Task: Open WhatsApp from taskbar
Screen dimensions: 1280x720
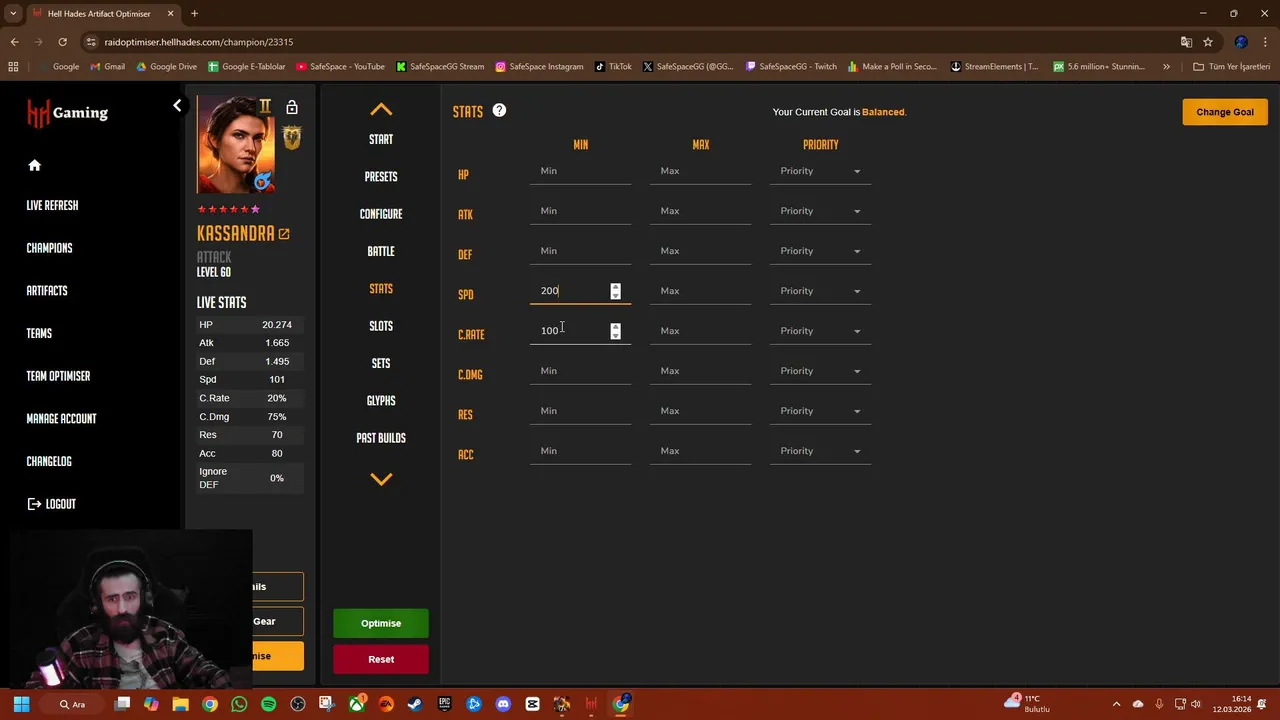Action: click(x=239, y=704)
